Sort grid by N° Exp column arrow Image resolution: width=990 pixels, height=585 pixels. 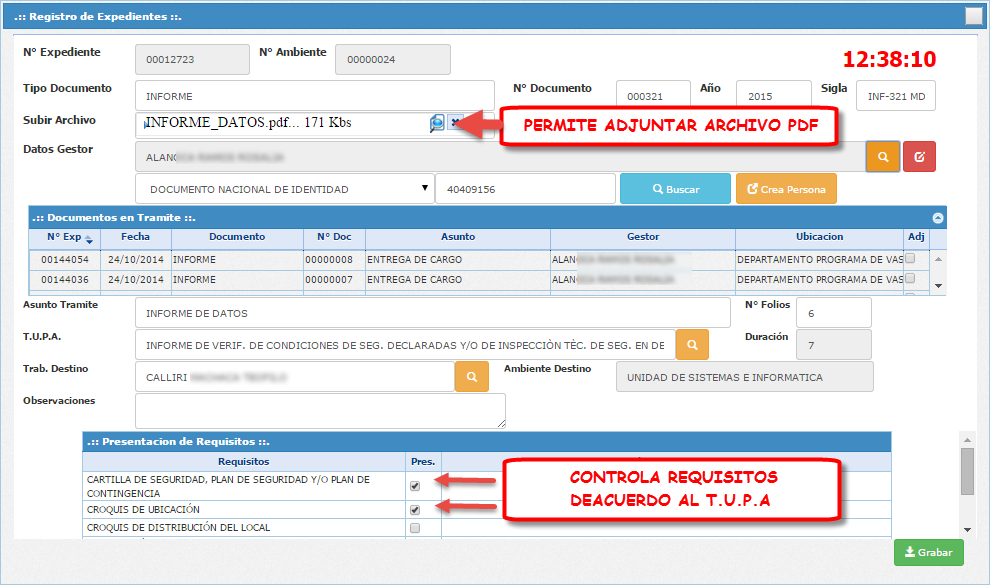pyautogui.click(x=89, y=240)
